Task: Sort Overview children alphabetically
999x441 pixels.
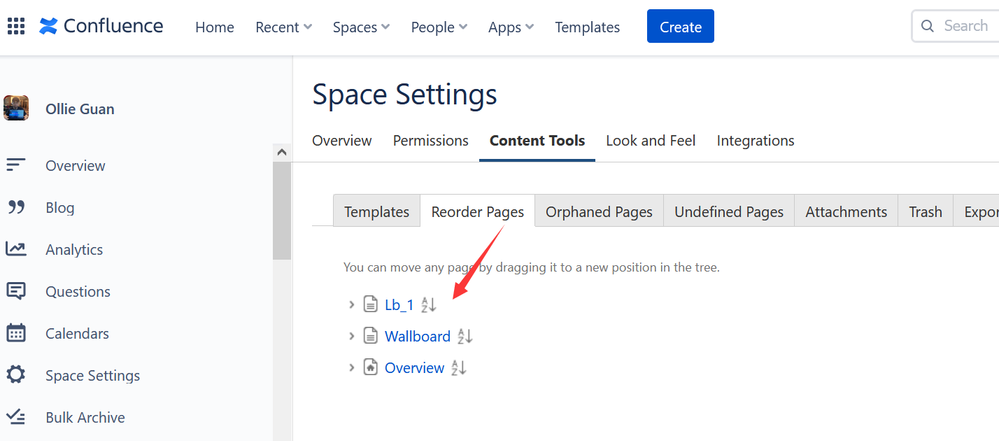Action: (459, 368)
